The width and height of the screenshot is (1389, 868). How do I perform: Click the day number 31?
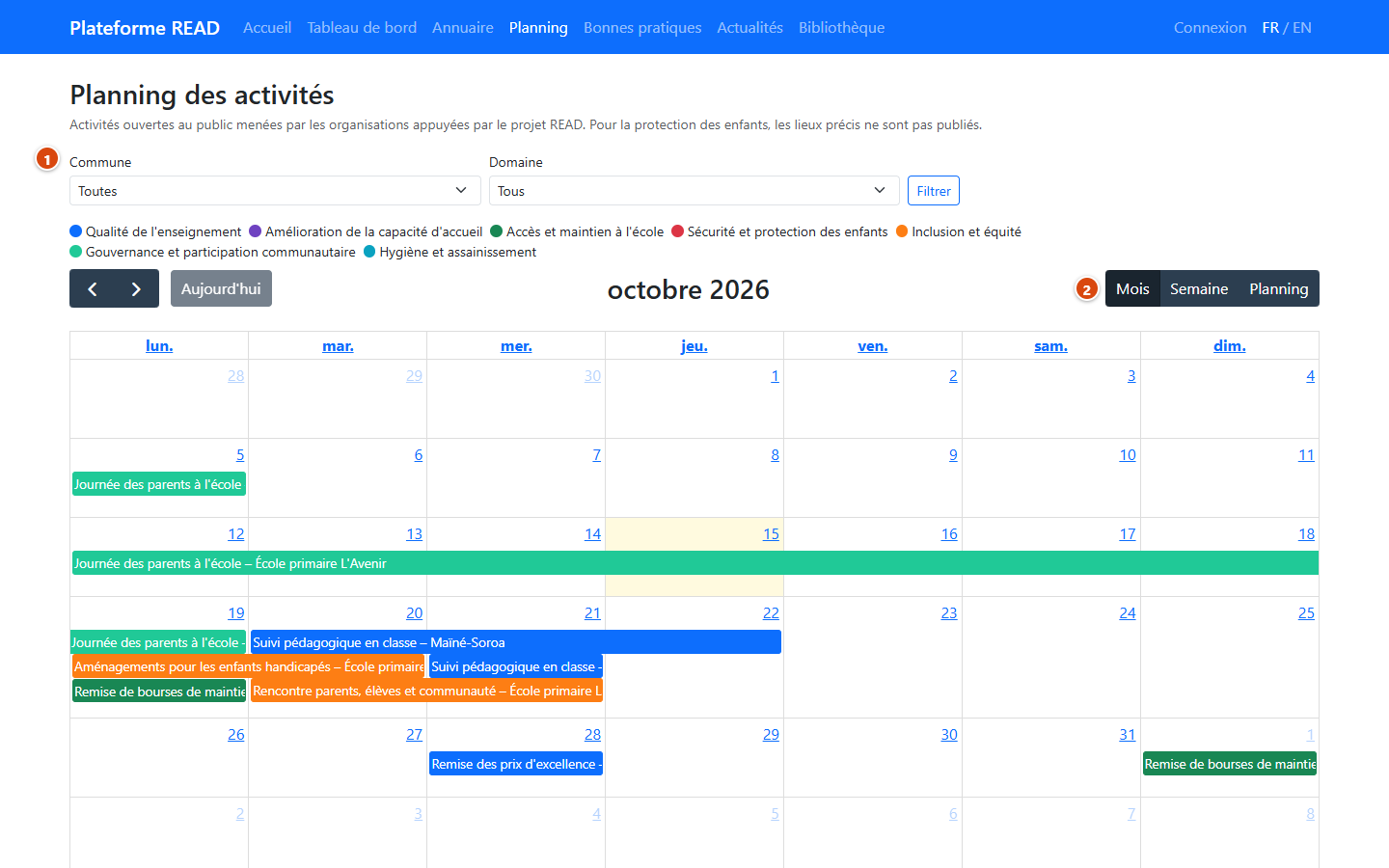pos(1128,735)
